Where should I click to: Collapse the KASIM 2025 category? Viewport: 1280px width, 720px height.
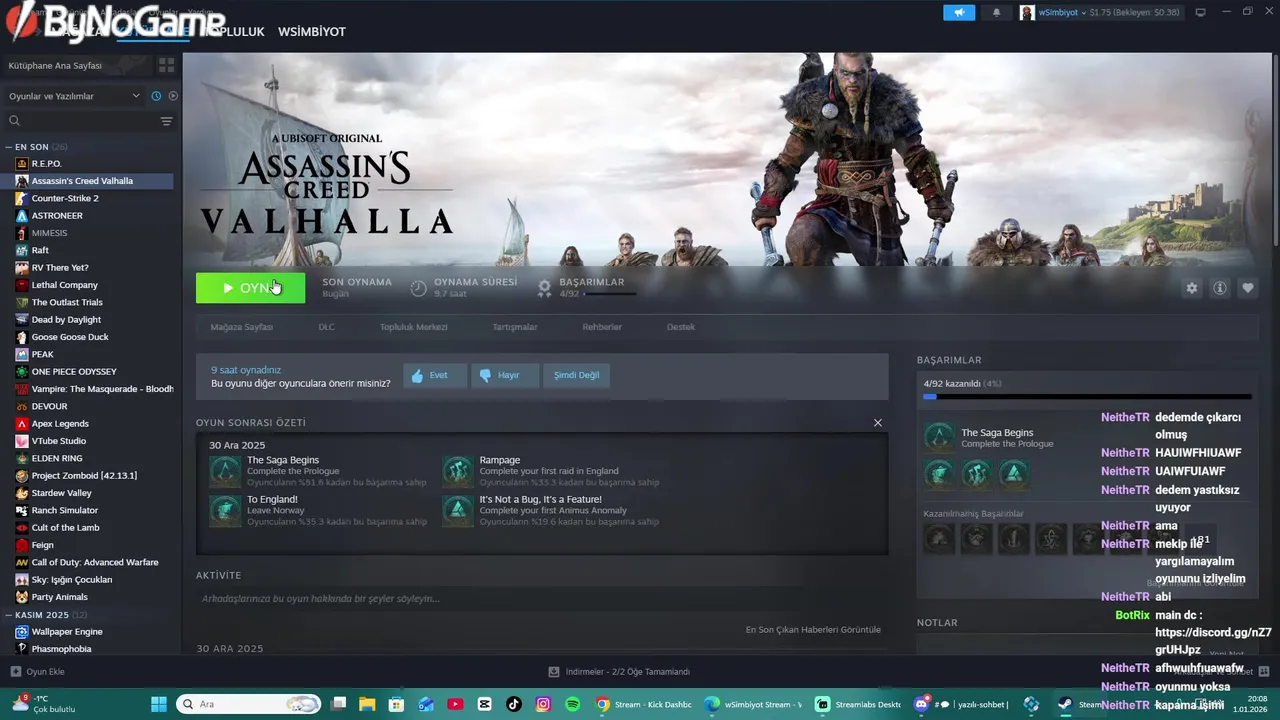point(9,615)
